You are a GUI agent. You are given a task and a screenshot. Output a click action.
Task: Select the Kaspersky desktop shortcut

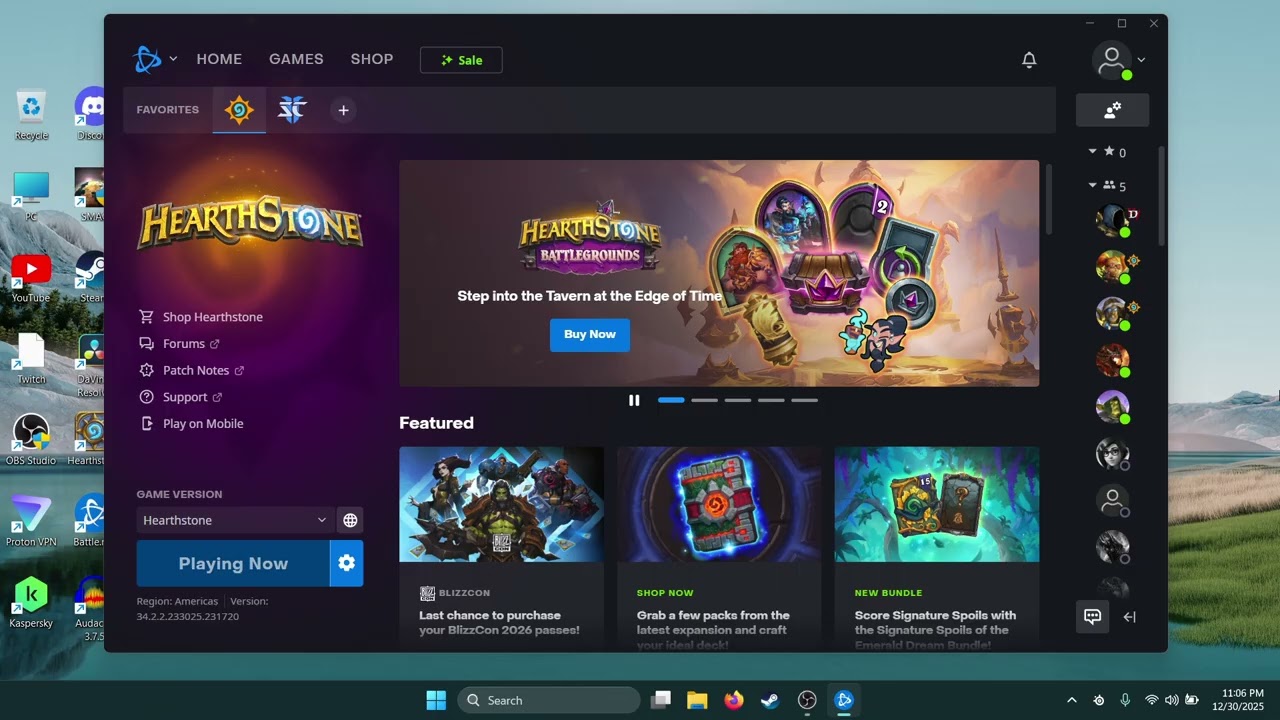pyautogui.click(x=31, y=602)
